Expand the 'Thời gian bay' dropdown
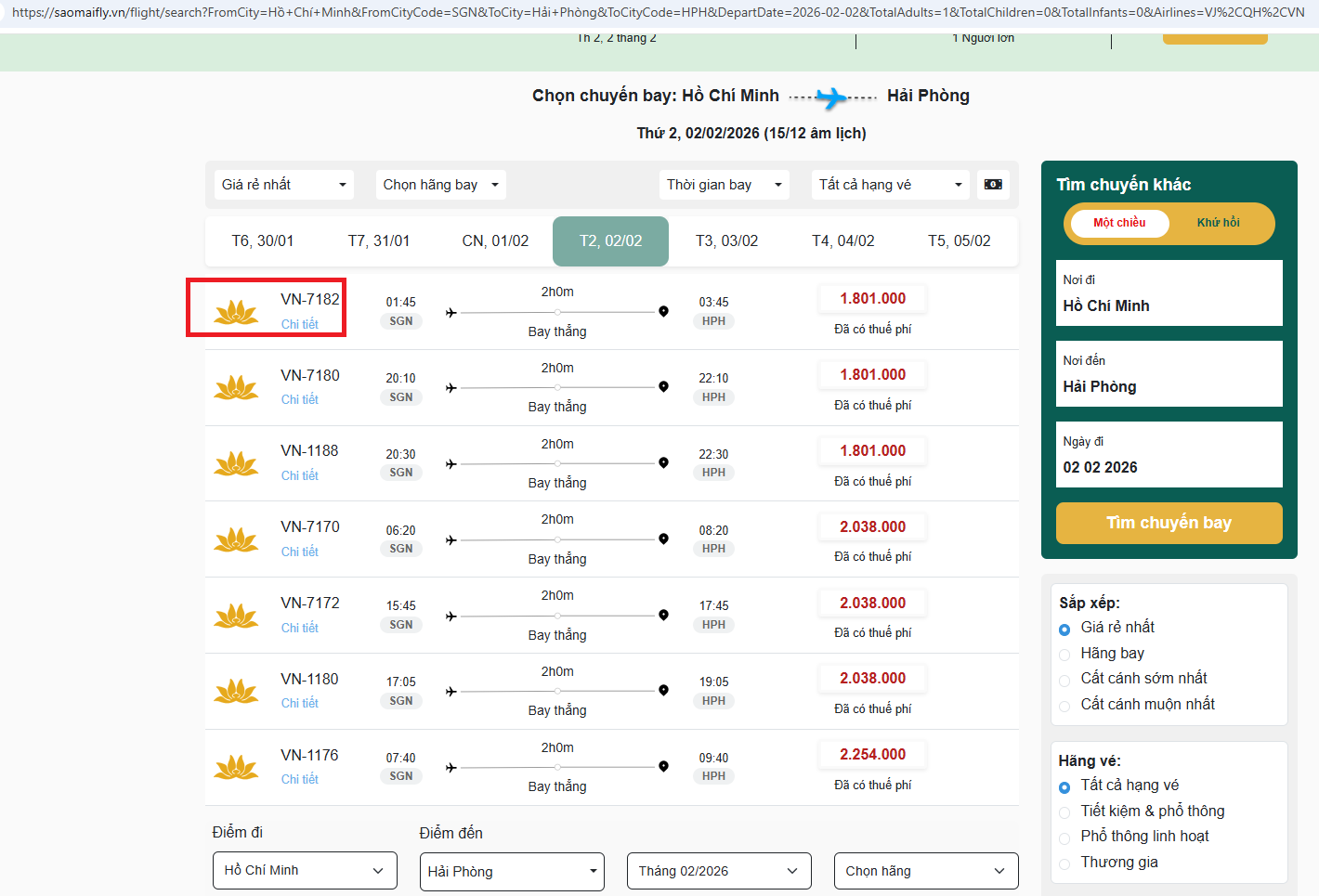This screenshot has width=1319, height=896. coord(724,185)
